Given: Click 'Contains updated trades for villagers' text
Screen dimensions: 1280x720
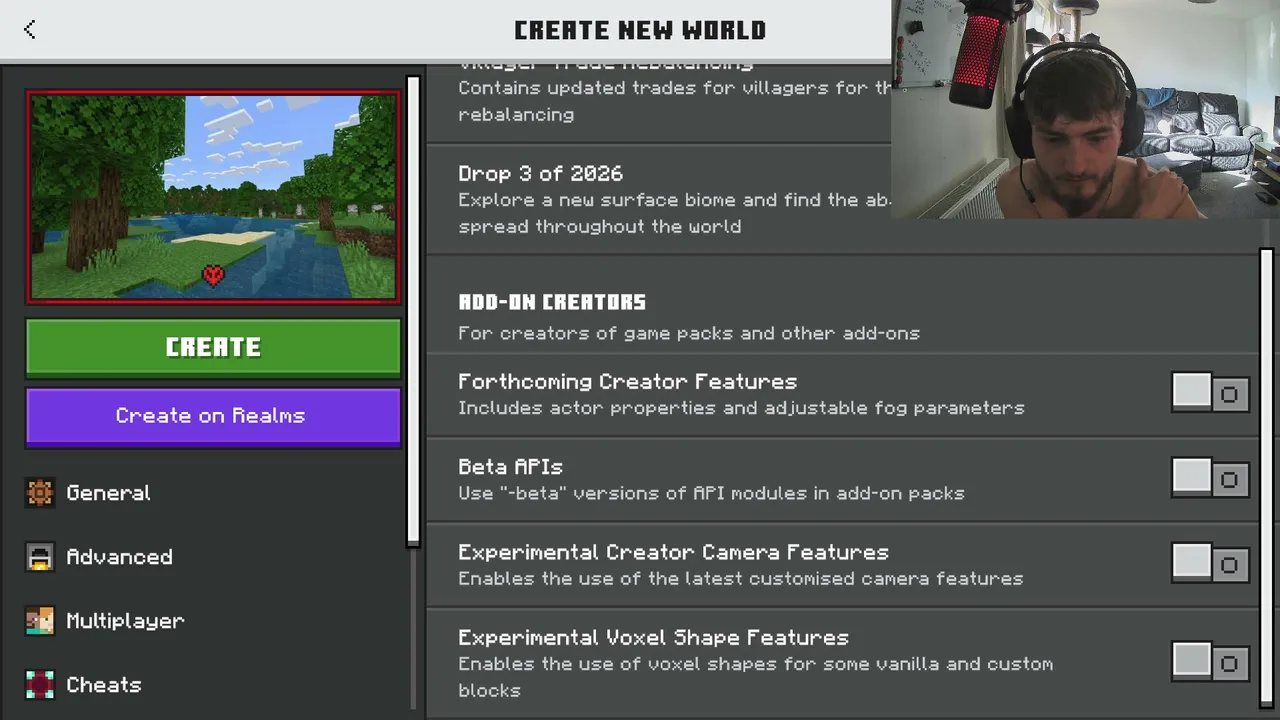Looking at the screenshot, I should [674, 101].
